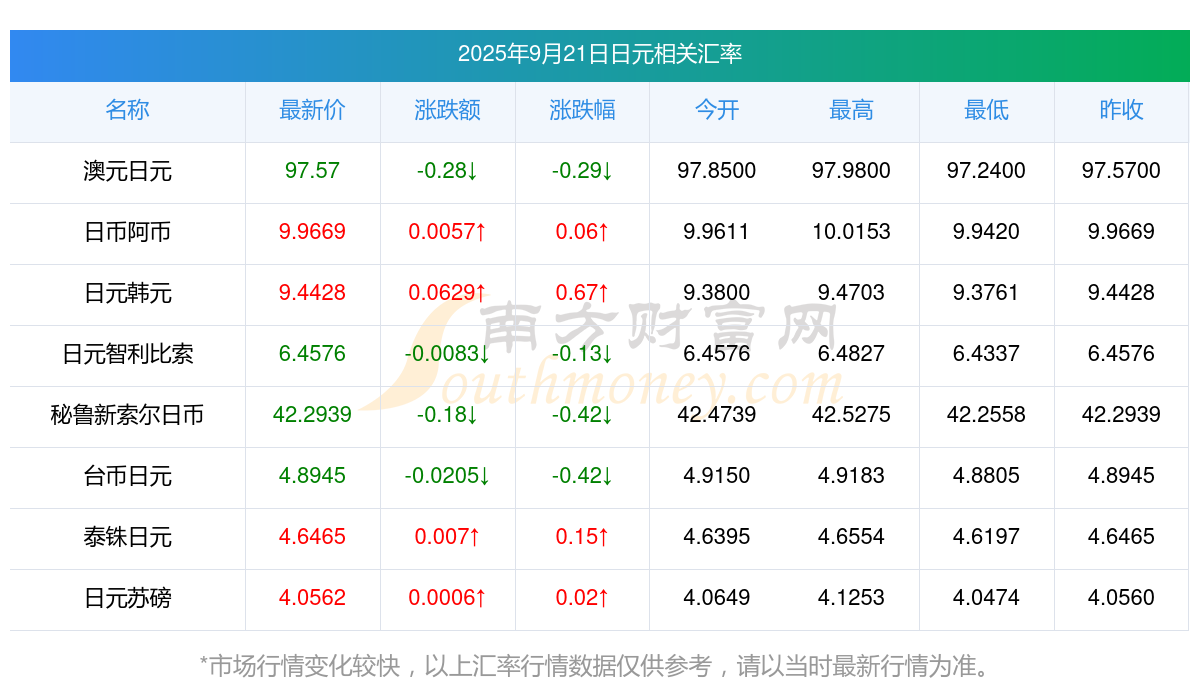Select the 今开 column header
This screenshot has width=1200, height=698.
click(x=717, y=110)
